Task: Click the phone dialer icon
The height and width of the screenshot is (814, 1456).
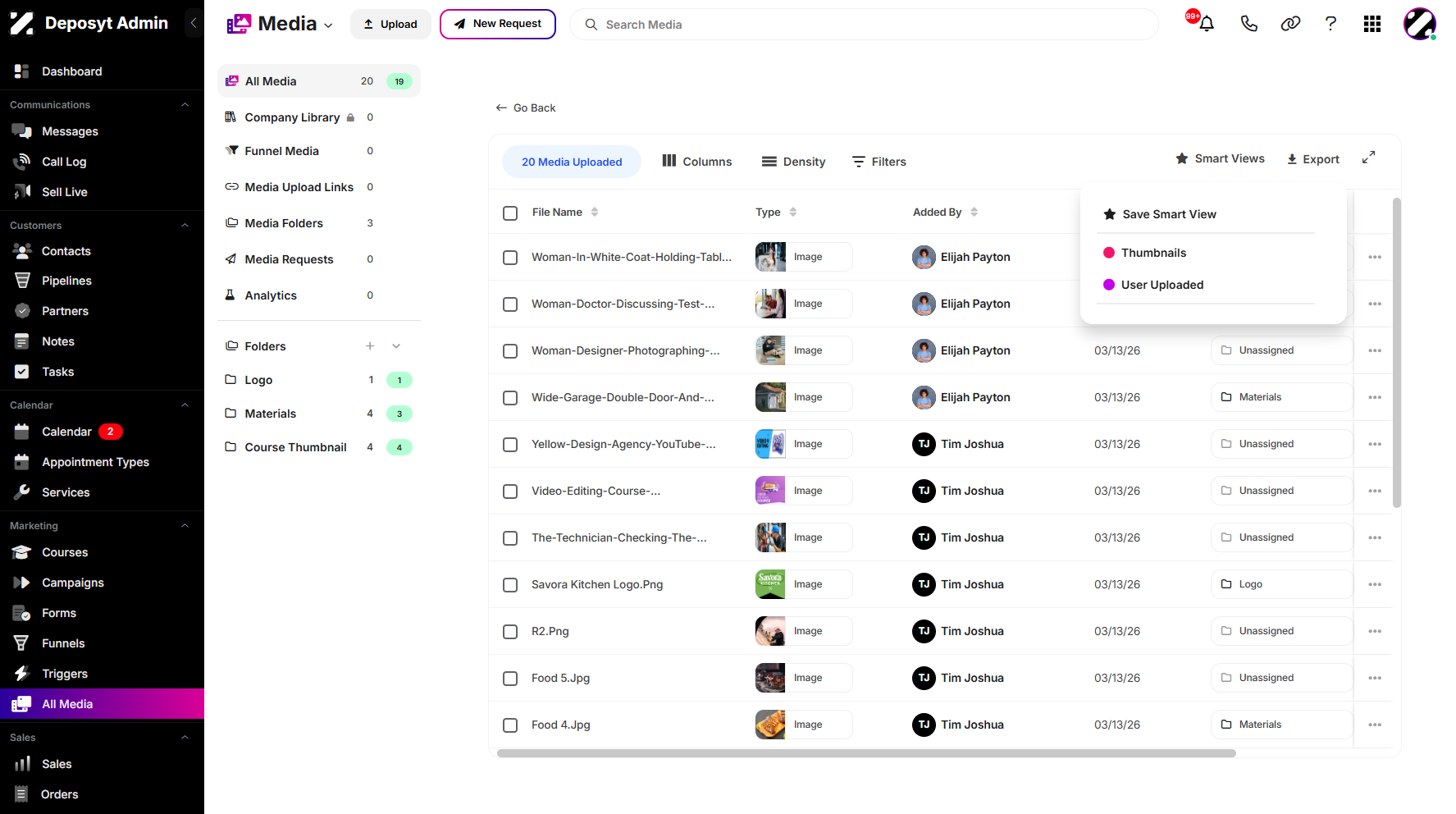Action: [x=1248, y=24]
